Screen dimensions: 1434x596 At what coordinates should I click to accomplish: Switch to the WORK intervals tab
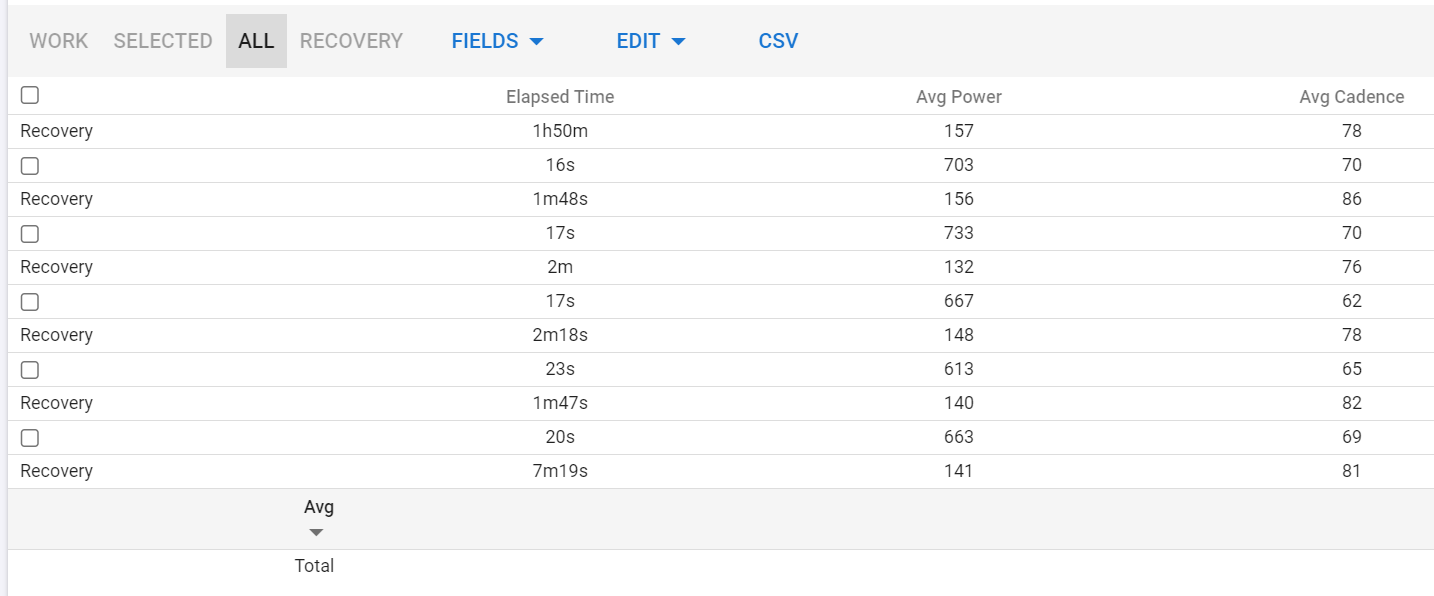59,41
